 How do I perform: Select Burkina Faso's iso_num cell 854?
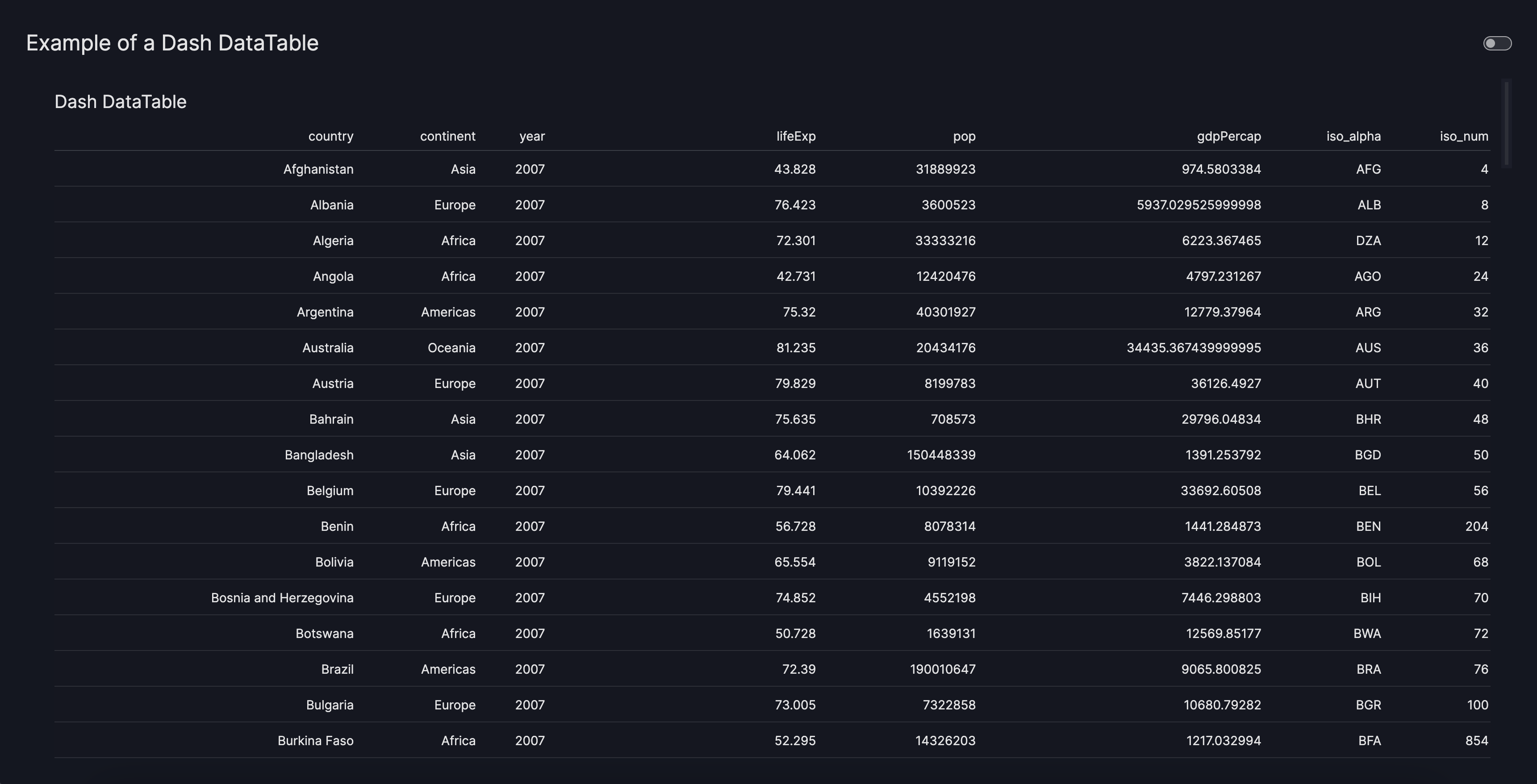pyautogui.click(x=1476, y=741)
